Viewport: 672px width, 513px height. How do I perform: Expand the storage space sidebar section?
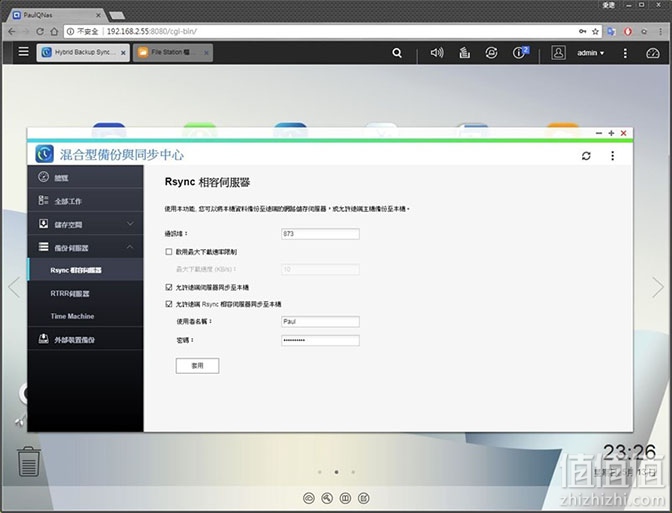[x=85, y=224]
